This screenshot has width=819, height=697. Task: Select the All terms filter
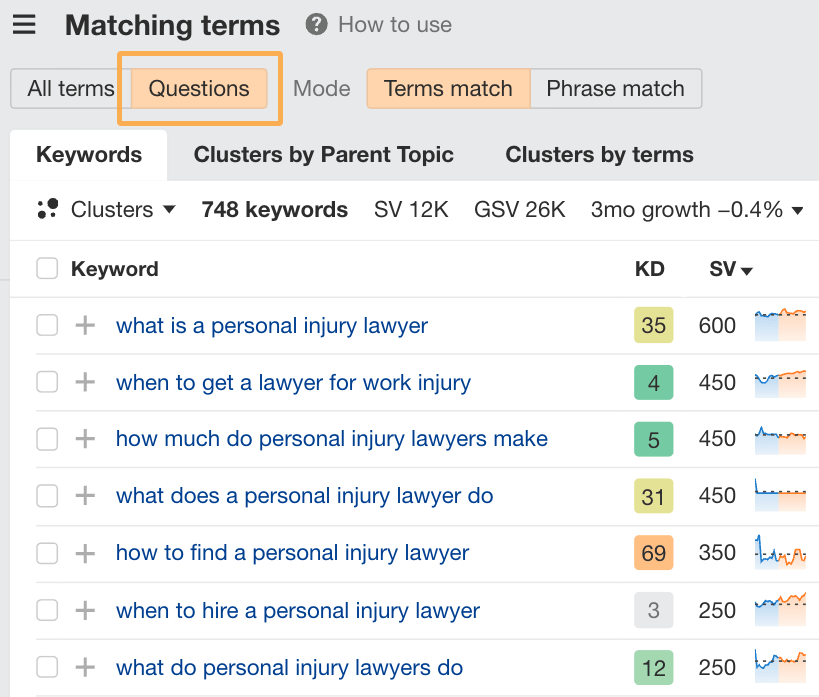67,89
